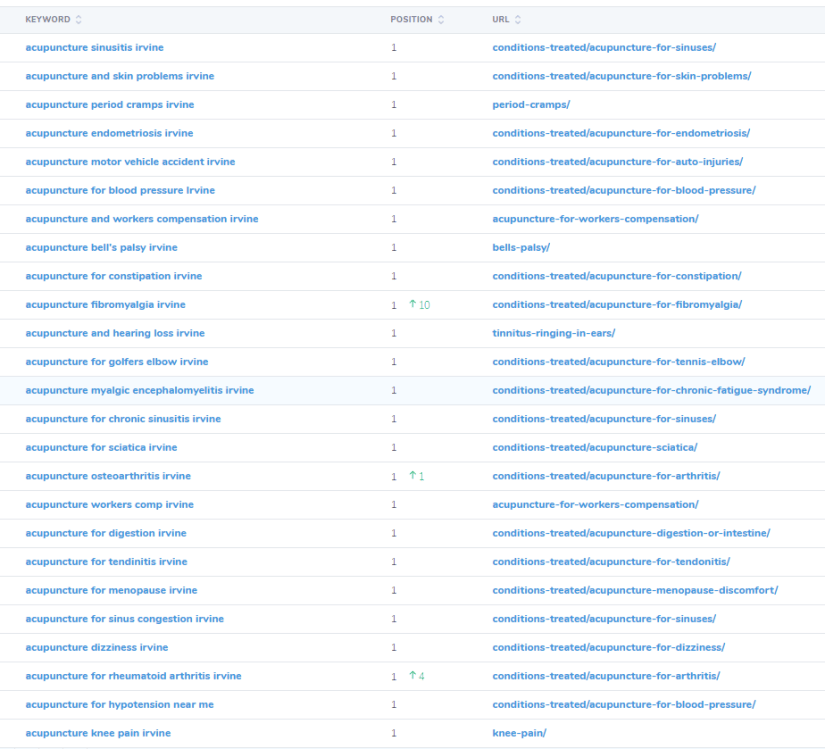This screenshot has height=749, width=825.
Task: Open URL period-cramps/
Action: click(x=531, y=105)
